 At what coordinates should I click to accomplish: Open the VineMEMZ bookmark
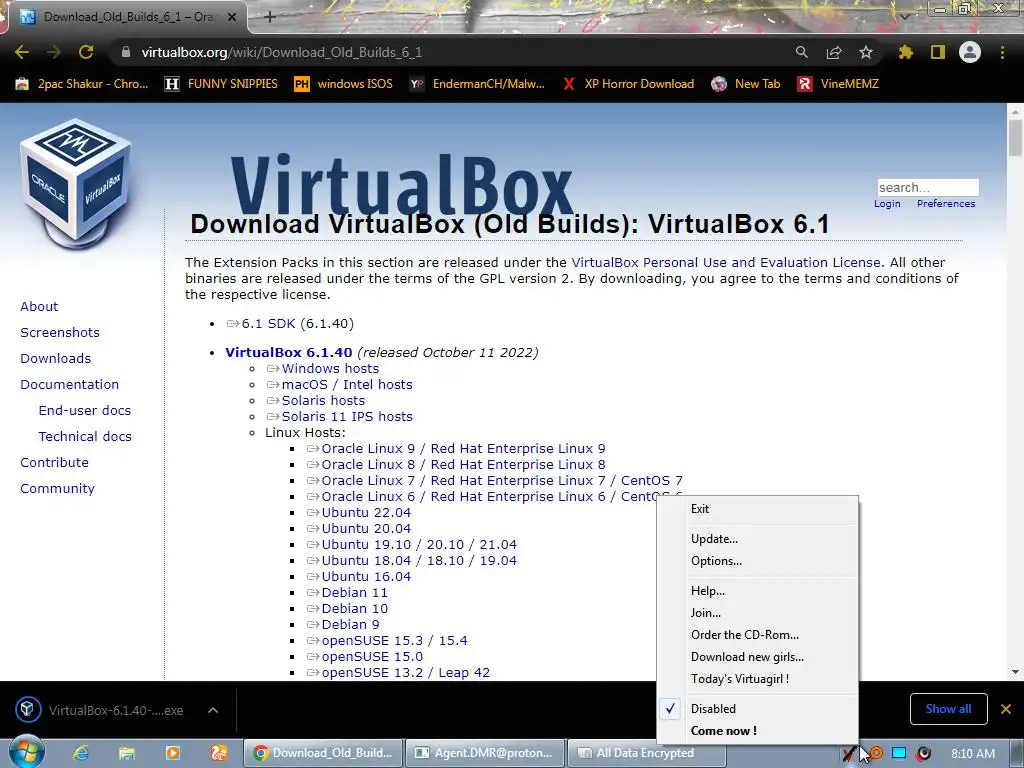[x=839, y=84]
